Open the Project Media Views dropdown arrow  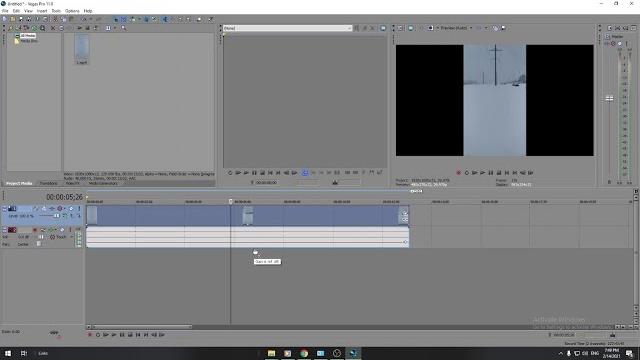(x=115, y=28)
